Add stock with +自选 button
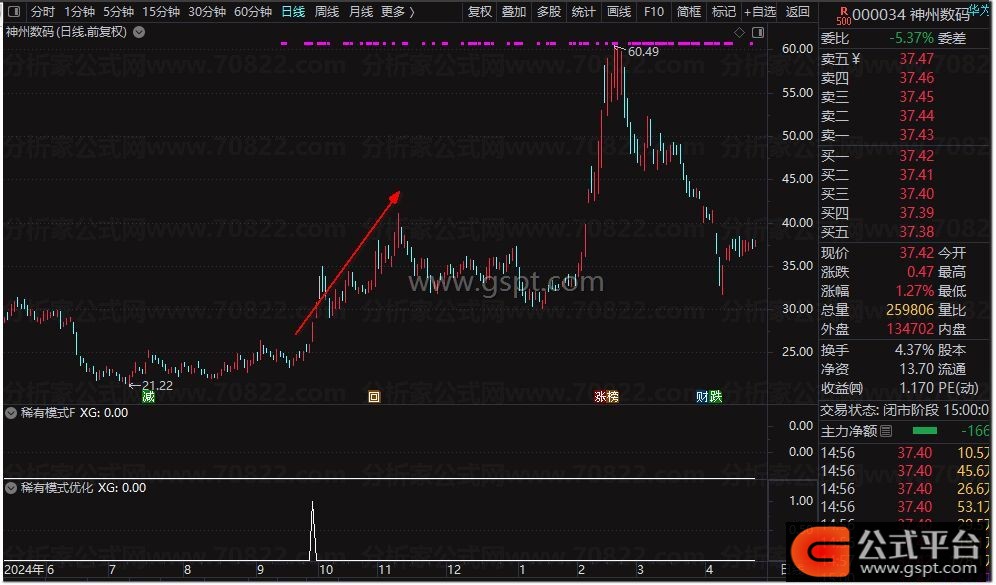This screenshot has width=996, height=585. pos(760,11)
